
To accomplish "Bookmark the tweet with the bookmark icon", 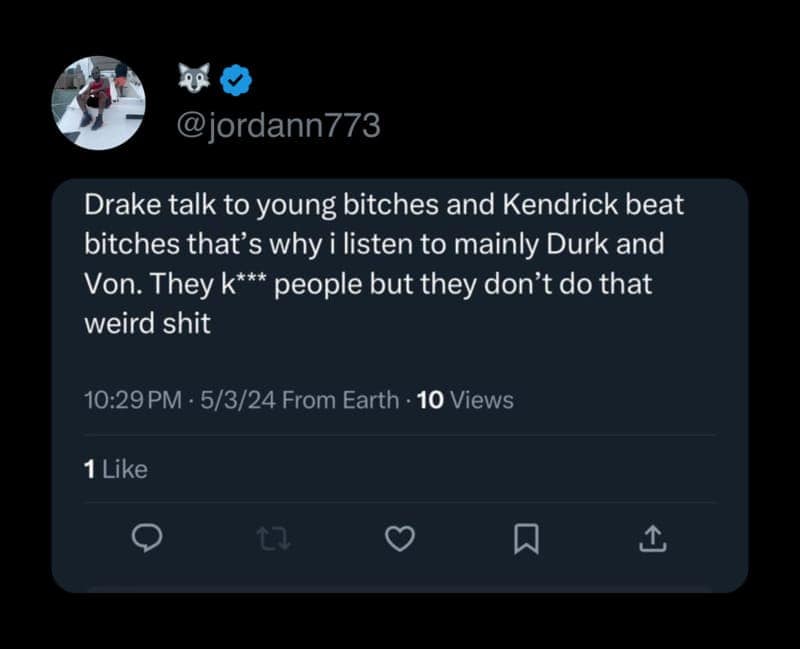I will pos(526,539).
